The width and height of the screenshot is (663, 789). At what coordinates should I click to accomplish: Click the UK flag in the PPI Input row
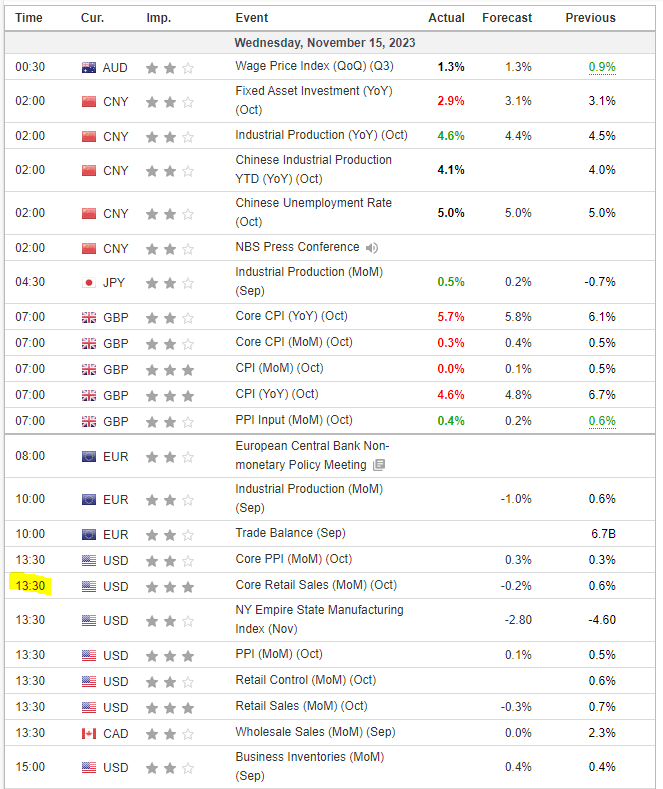tap(90, 421)
